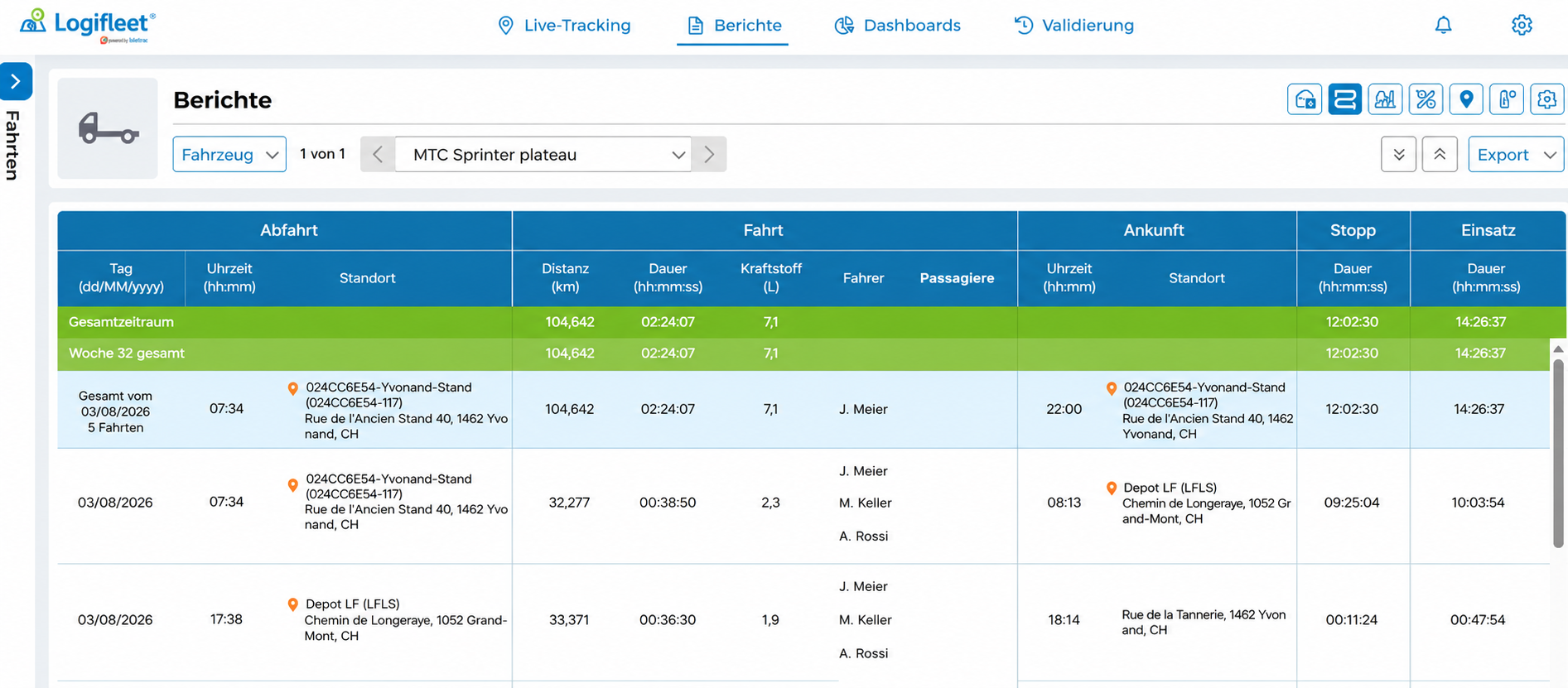Click the 2,3 fuel value
The width and height of the screenshot is (1568, 688).
pos(770,503)
